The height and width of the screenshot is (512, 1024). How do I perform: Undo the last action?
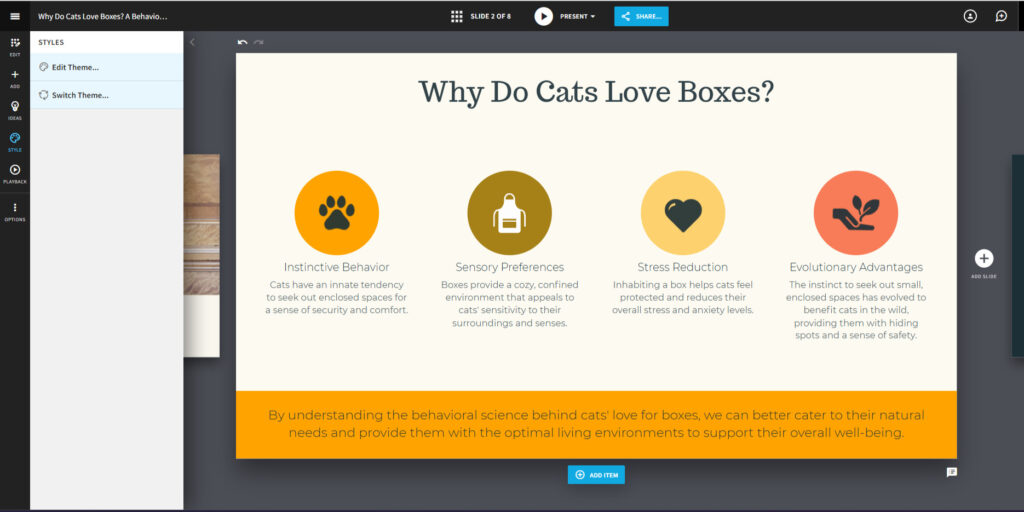242,42
